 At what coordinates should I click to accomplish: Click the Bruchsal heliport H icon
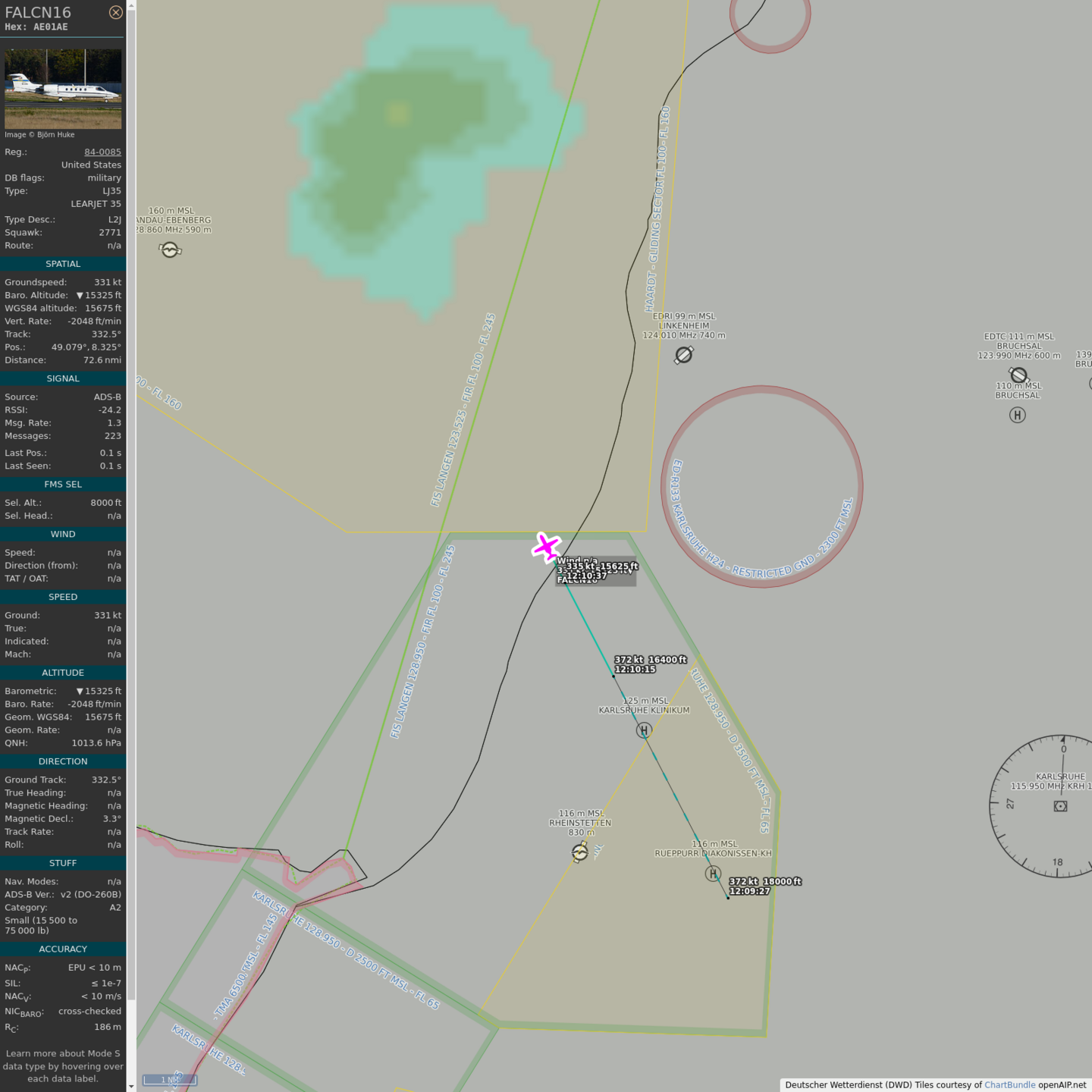(1018, 415)
